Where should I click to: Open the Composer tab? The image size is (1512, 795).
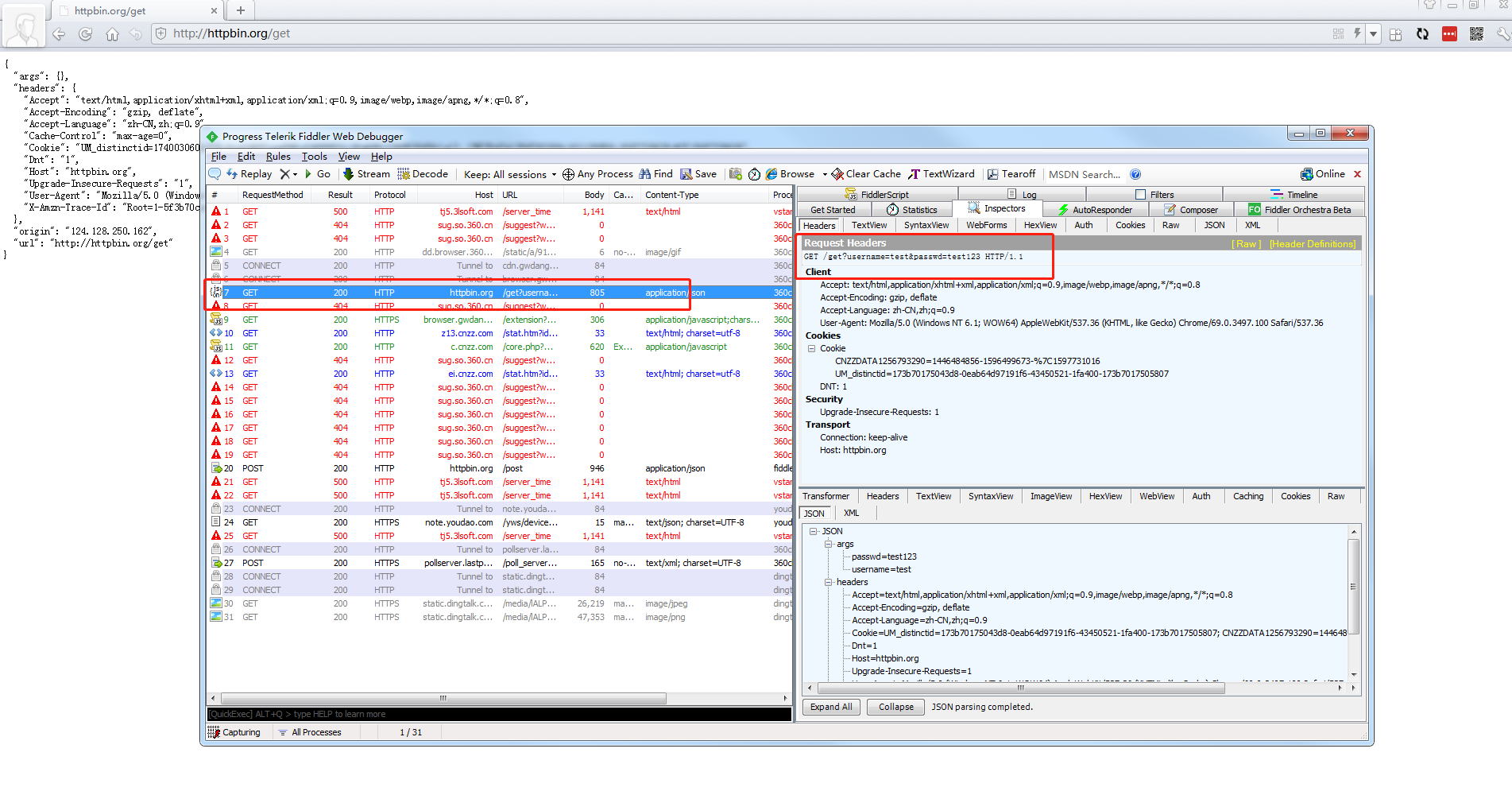1190,210
